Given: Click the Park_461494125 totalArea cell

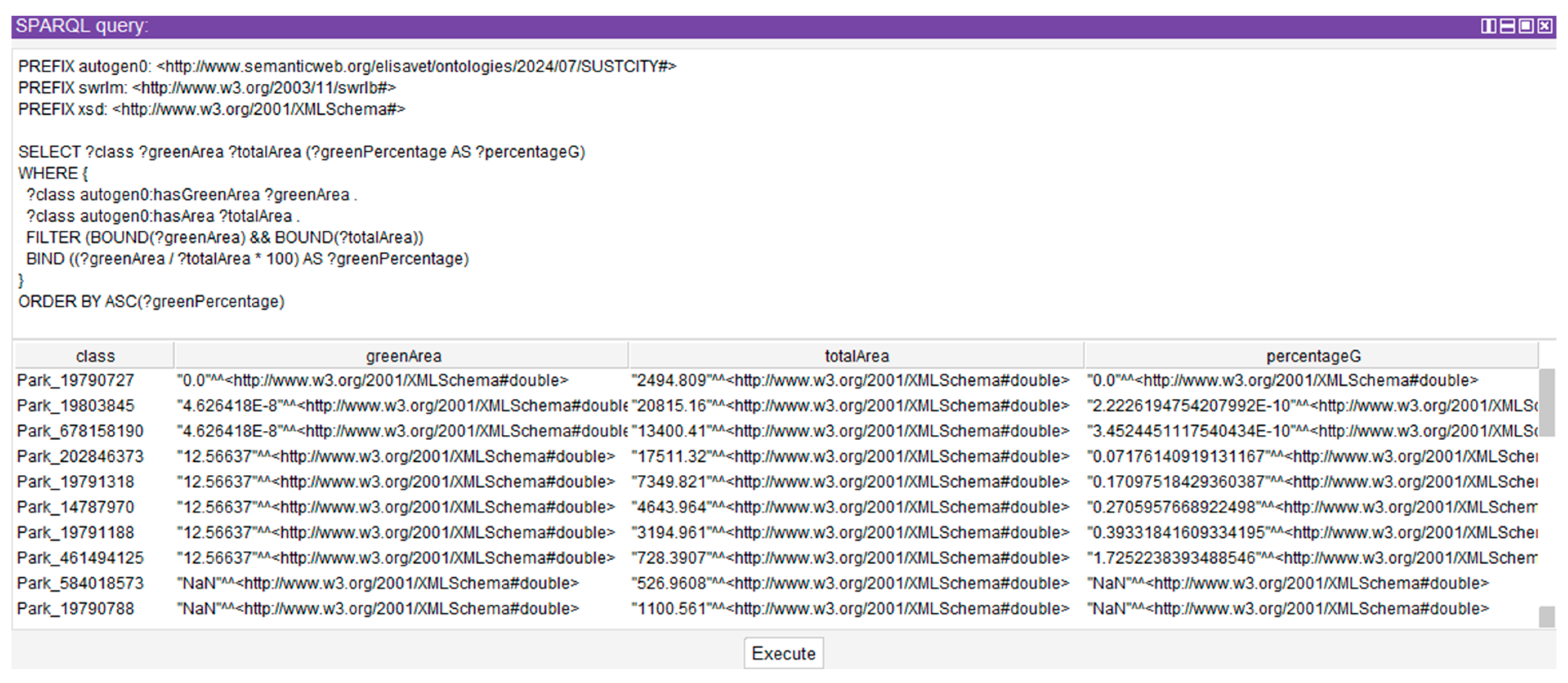Looking at the screenshot, I should (850, 558).
